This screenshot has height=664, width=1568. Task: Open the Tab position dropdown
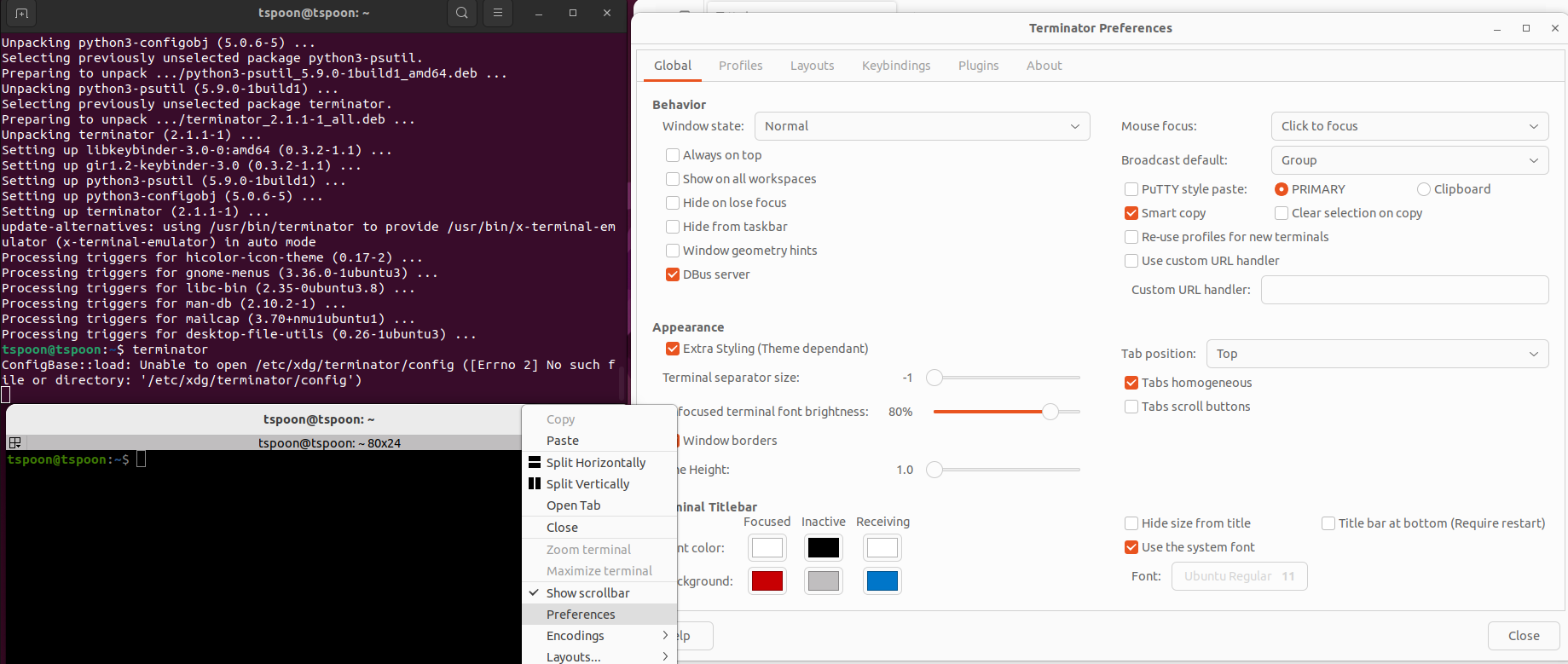click(x=1378, y=354)
